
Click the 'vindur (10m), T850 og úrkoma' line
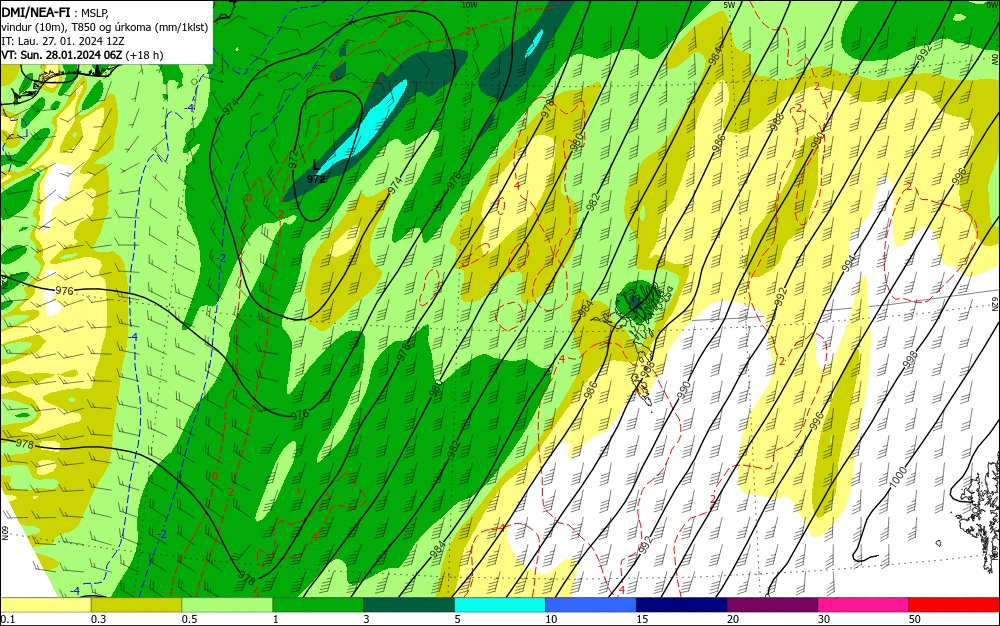tap(105, 27)
